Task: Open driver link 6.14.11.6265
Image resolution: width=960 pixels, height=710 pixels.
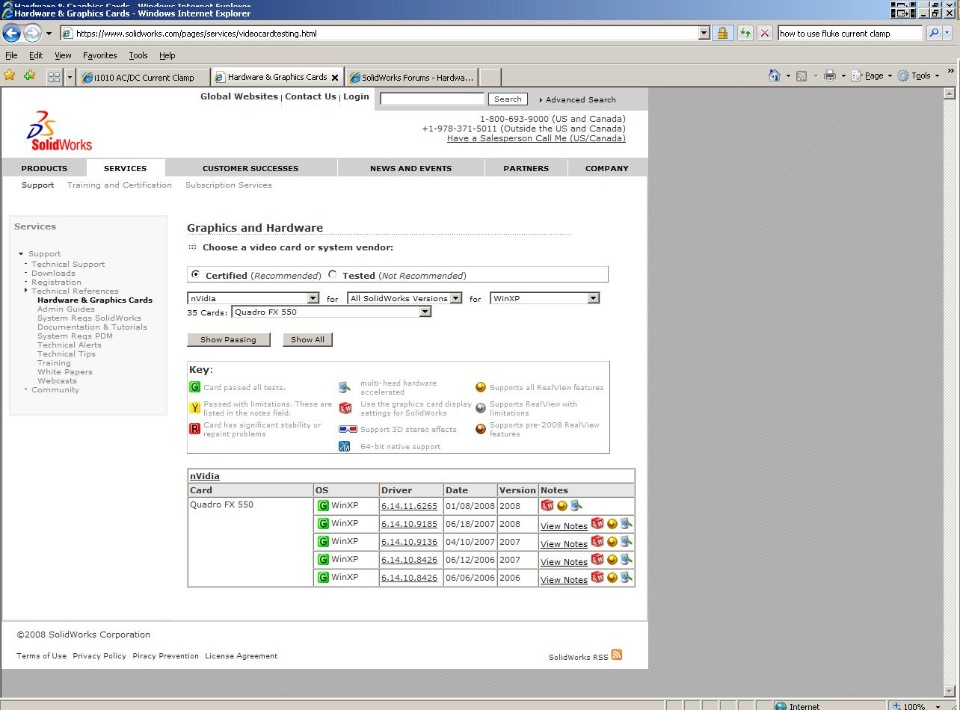Action: pyautogui.click(x=409, y=506)
